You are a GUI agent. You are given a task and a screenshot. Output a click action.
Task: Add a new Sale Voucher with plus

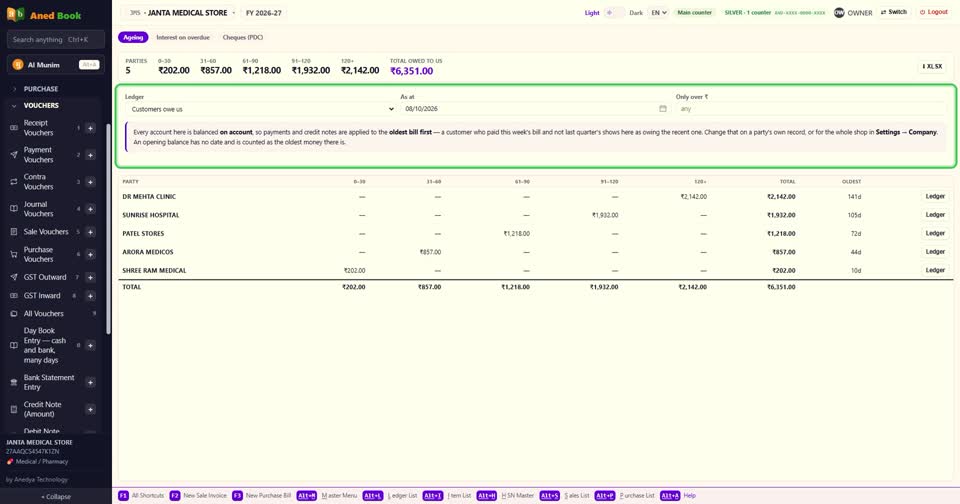coord(90,232)
